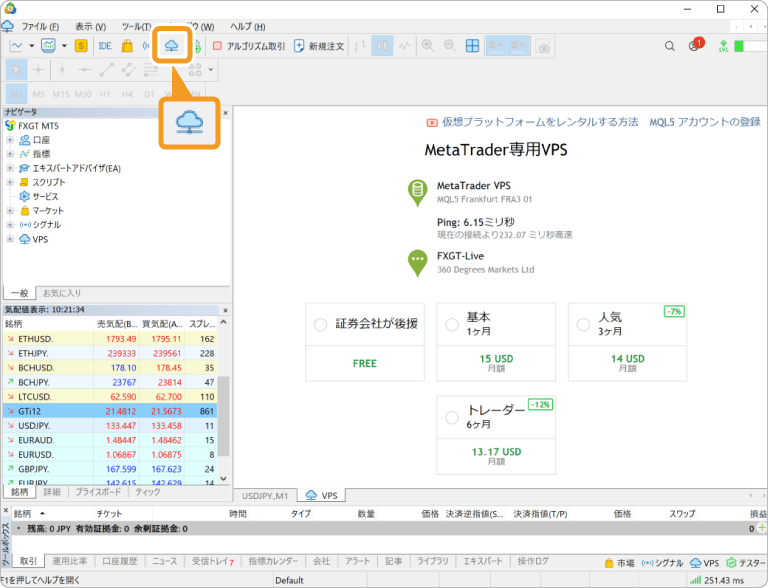Select the Trader 6 month plan radio
This screenshot has height=588, width=768.
[x=452, y=417]
